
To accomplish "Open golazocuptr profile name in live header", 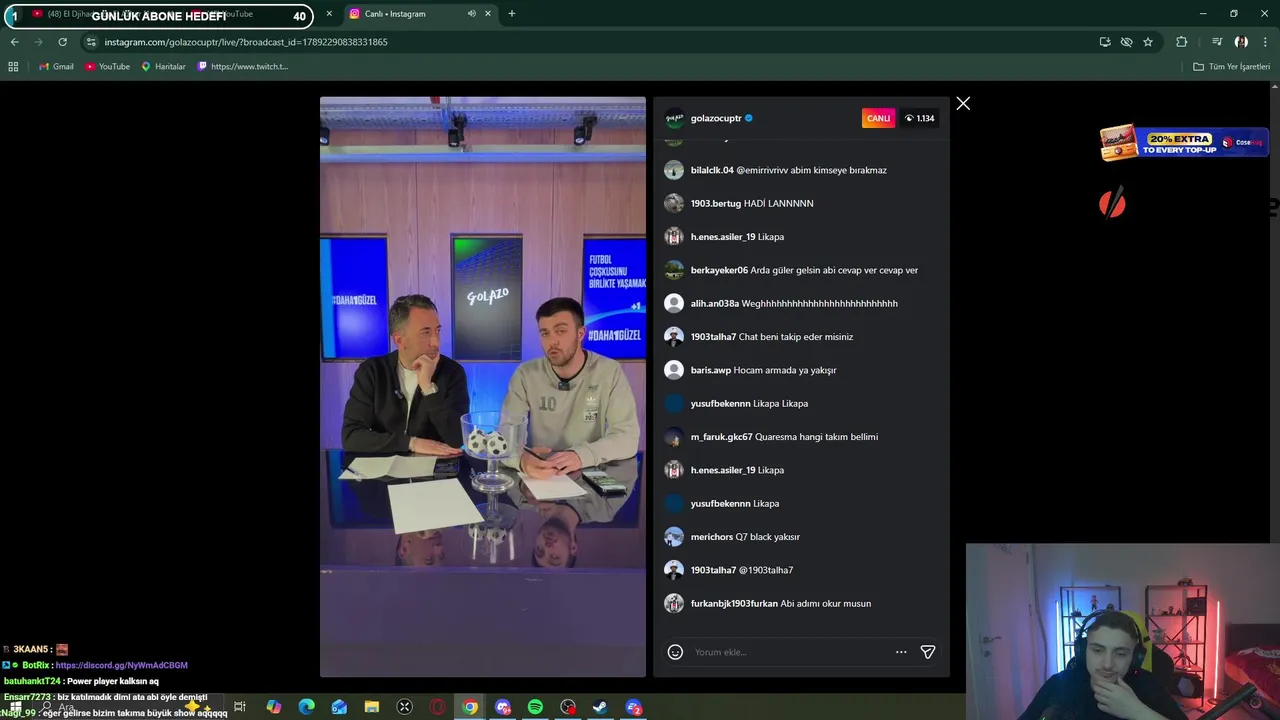I will (716, 118).
